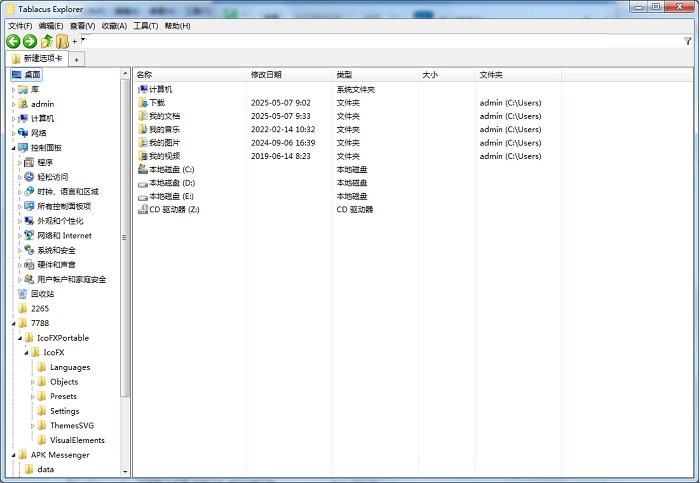Click the green Back navigation arrow
The image size is (700, 483).
13,41
